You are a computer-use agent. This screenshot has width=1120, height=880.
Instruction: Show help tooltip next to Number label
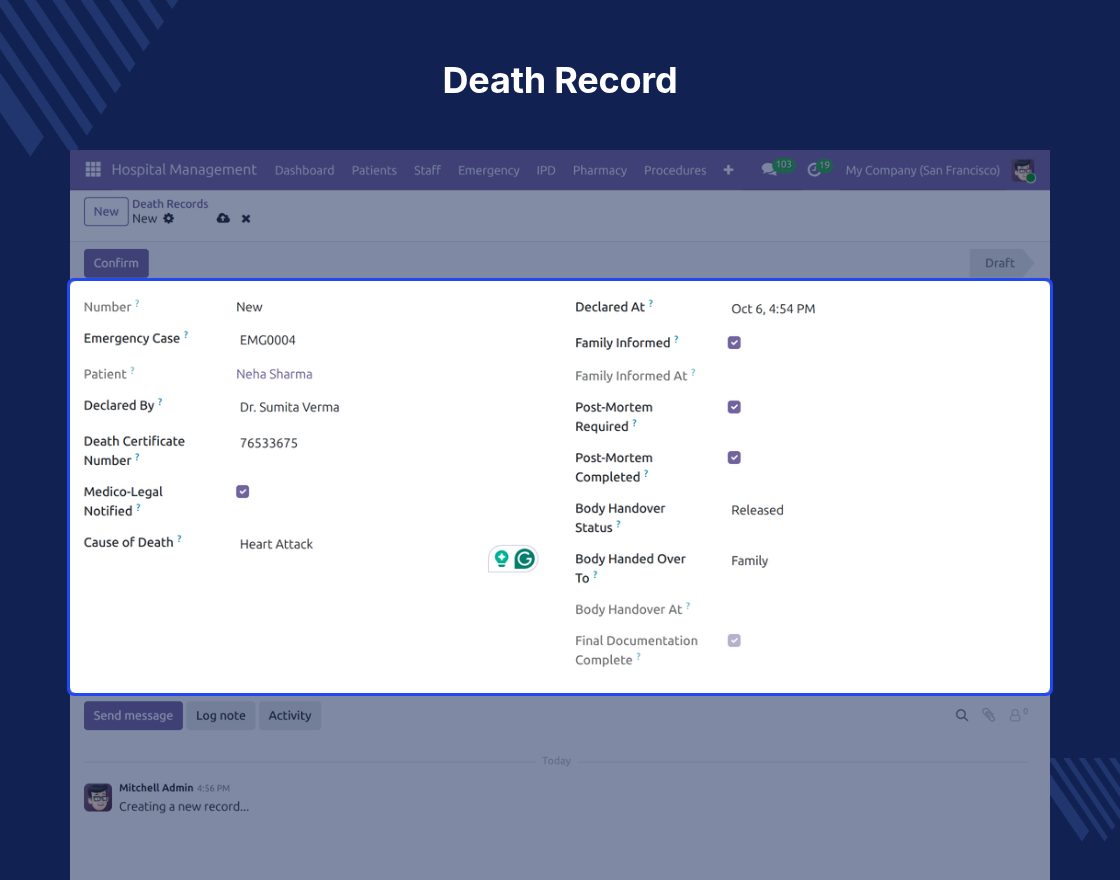[x=137, y=303]
